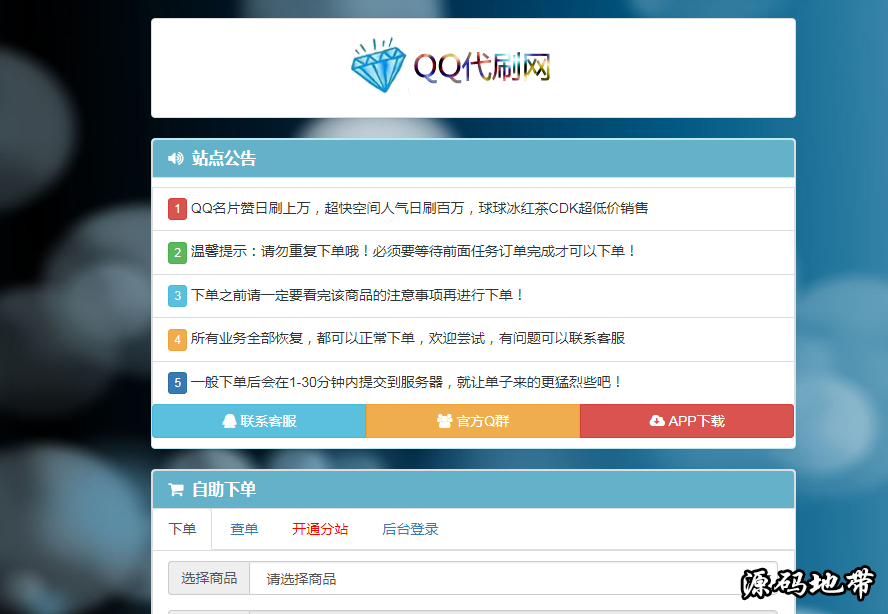Click the red number 1 badge
Viewport: 888px width, 614px height.
177,208
